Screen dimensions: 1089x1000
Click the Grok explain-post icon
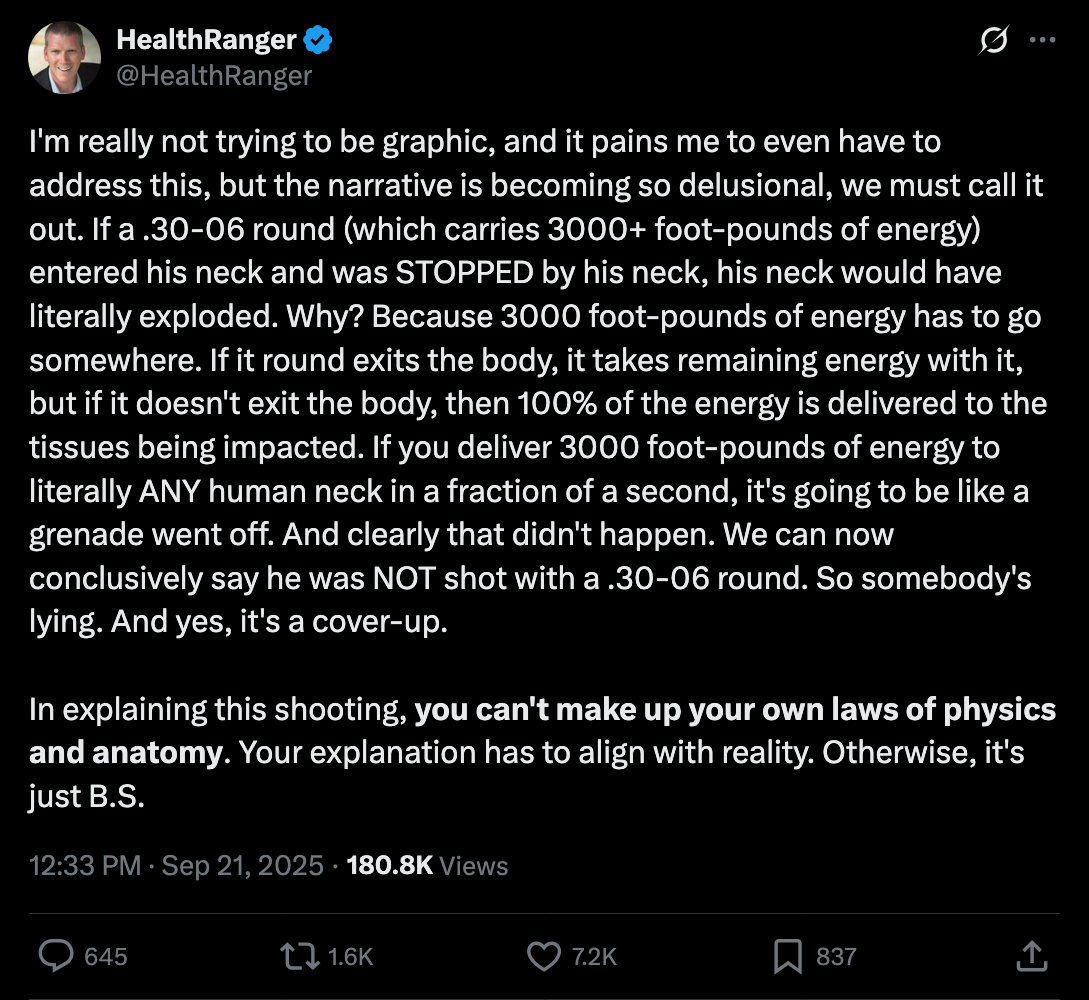[x=994, y=40]
